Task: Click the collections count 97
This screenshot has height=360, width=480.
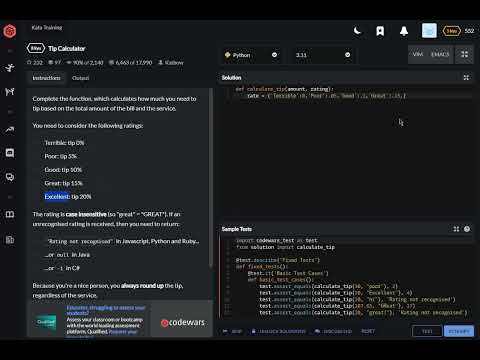Action: click(55, 63)
